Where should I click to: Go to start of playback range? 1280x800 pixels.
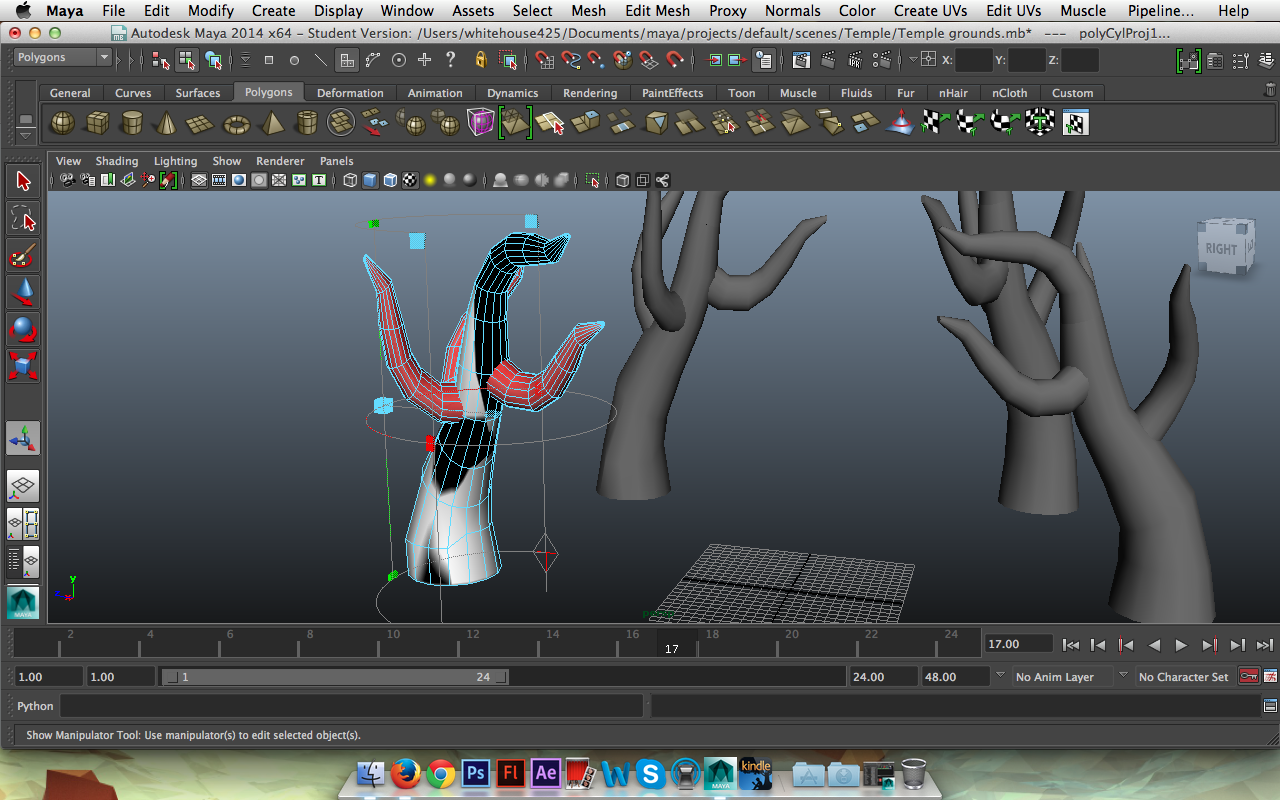point(1071,645)
